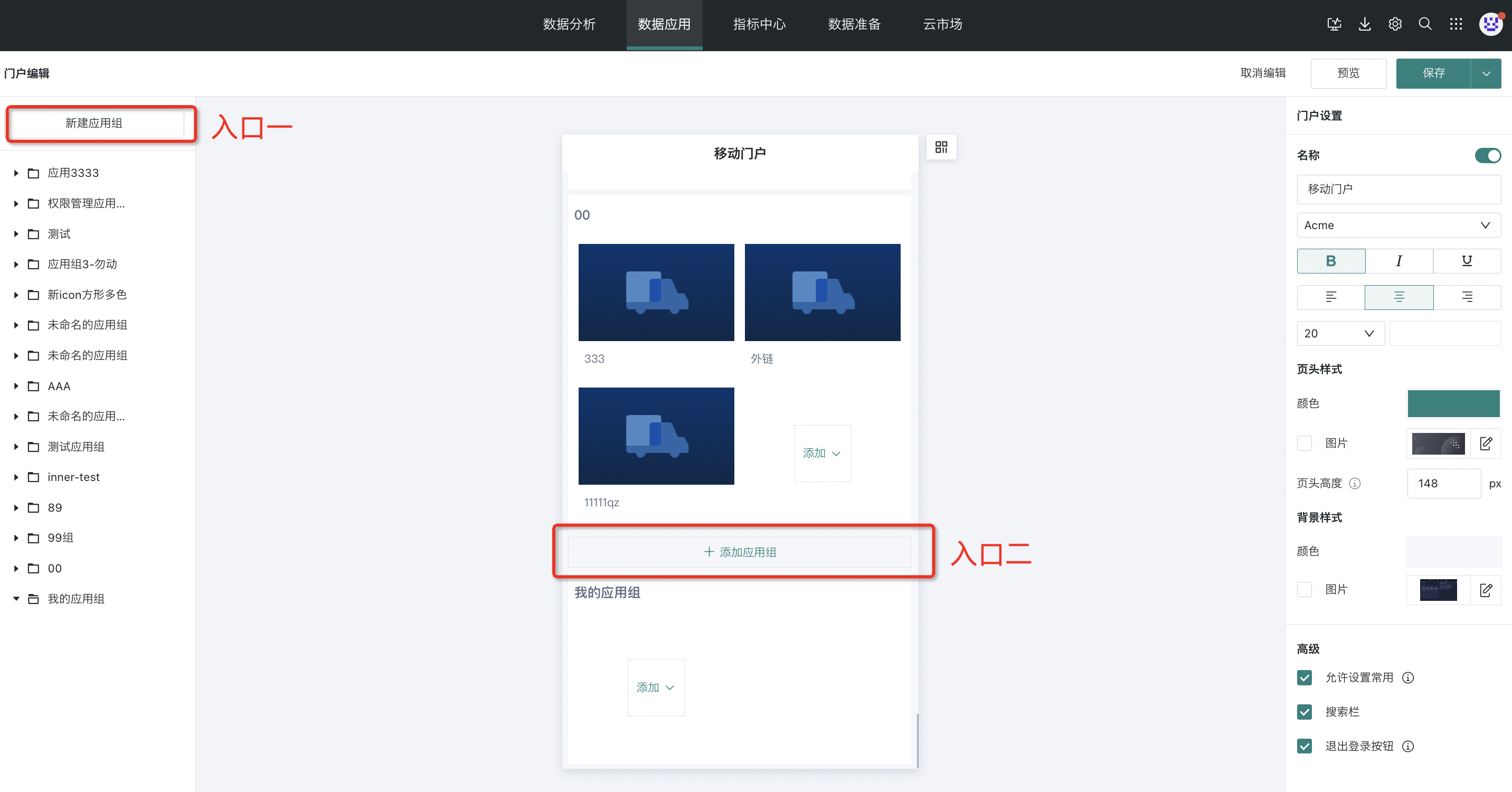Open the user avatar menu

pos(1491,24)
